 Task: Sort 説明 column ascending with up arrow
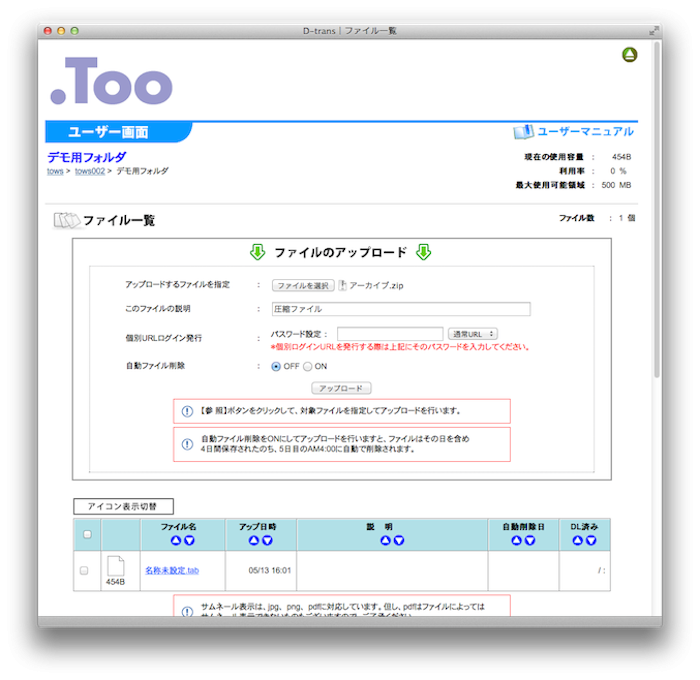click(x=385, y=541)
